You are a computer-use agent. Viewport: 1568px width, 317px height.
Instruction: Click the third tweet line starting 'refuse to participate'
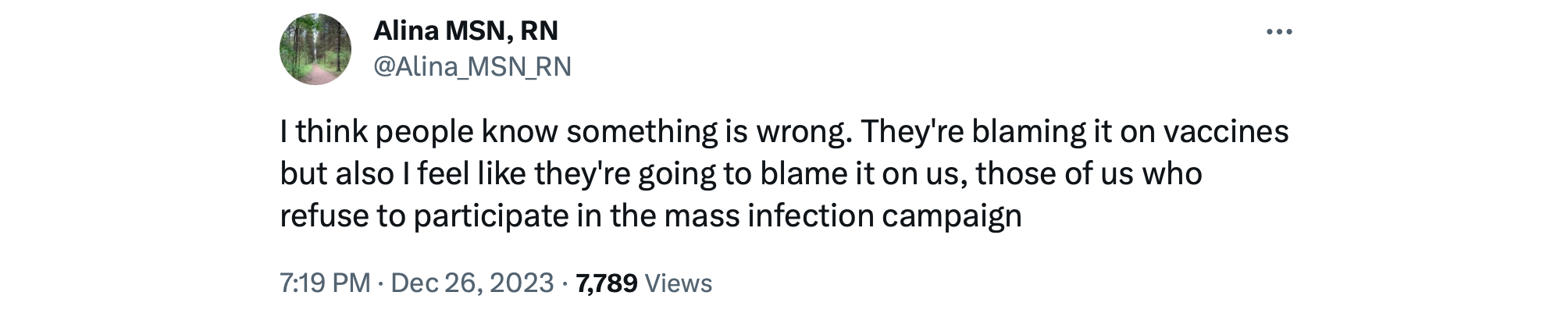click(650, 215)
